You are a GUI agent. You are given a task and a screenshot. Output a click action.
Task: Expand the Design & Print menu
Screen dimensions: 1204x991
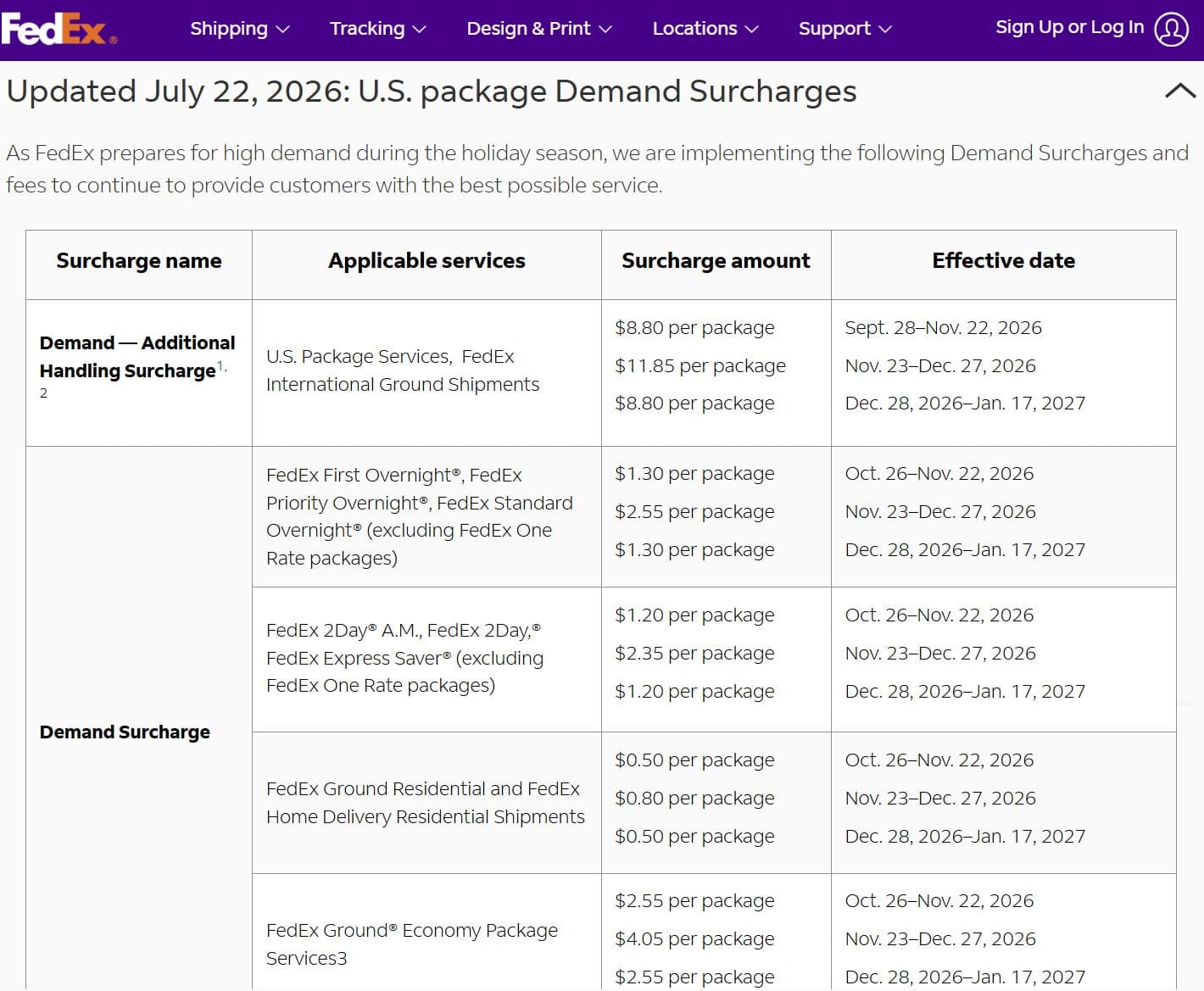(x=539, y=29)
